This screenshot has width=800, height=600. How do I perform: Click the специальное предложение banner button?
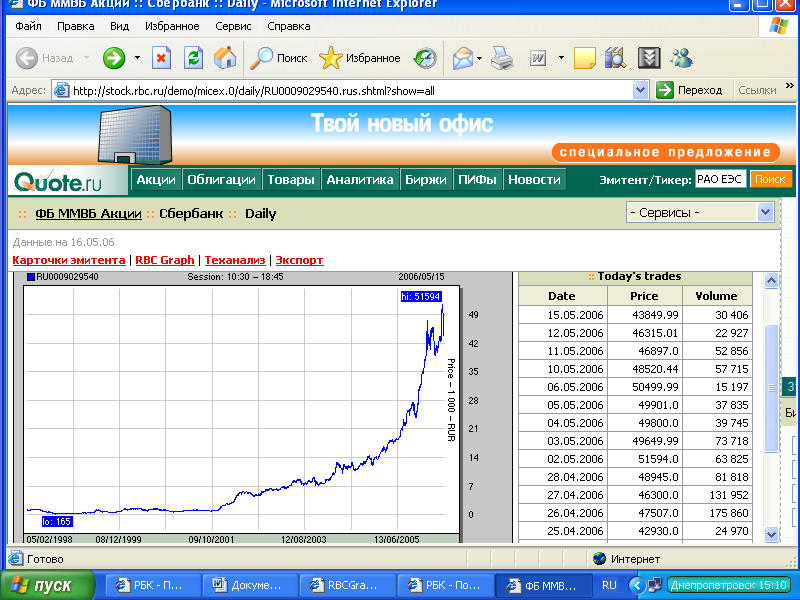point(666,152)
